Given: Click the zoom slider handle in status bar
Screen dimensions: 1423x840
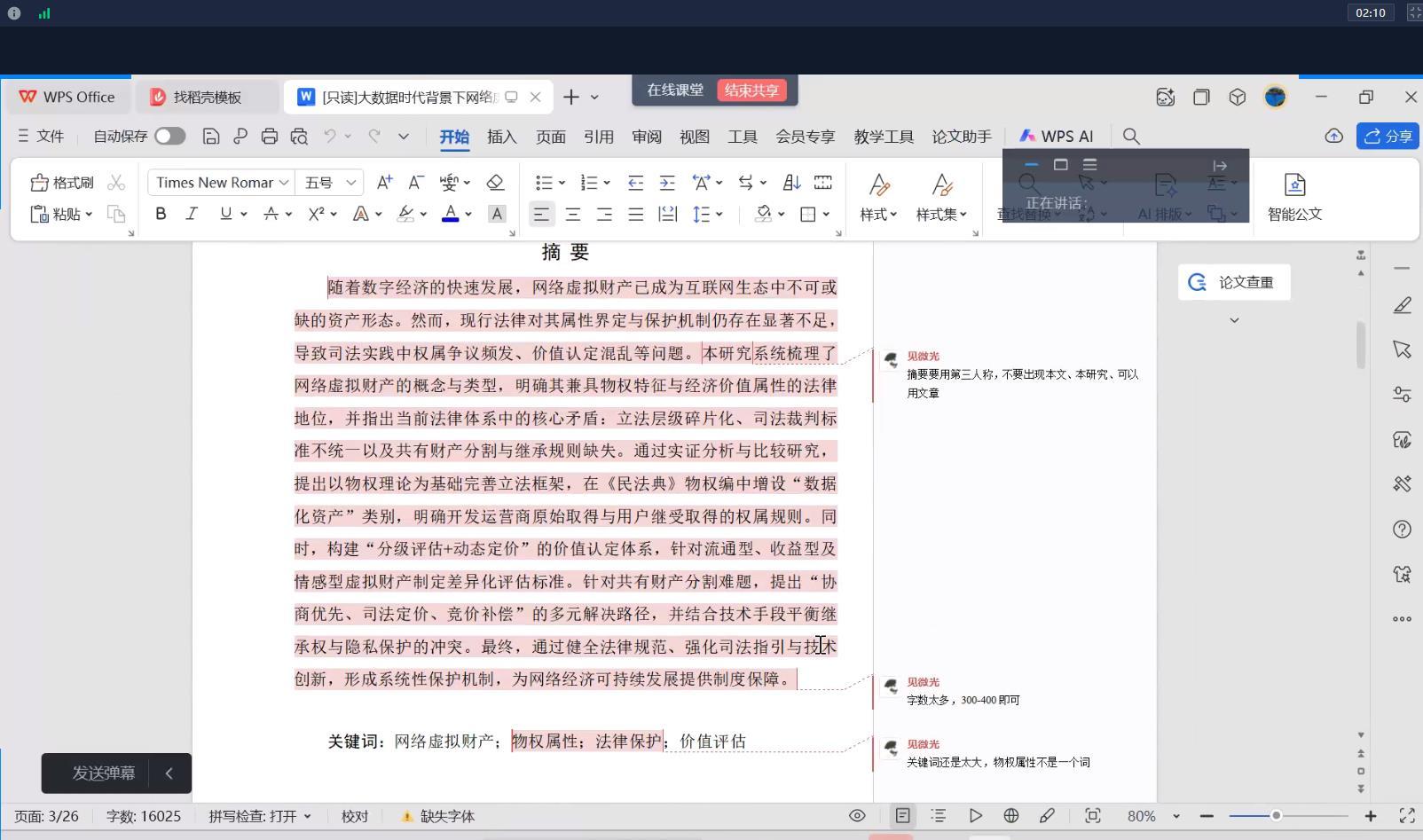Looking at the screenshot, I should 1276,816.
